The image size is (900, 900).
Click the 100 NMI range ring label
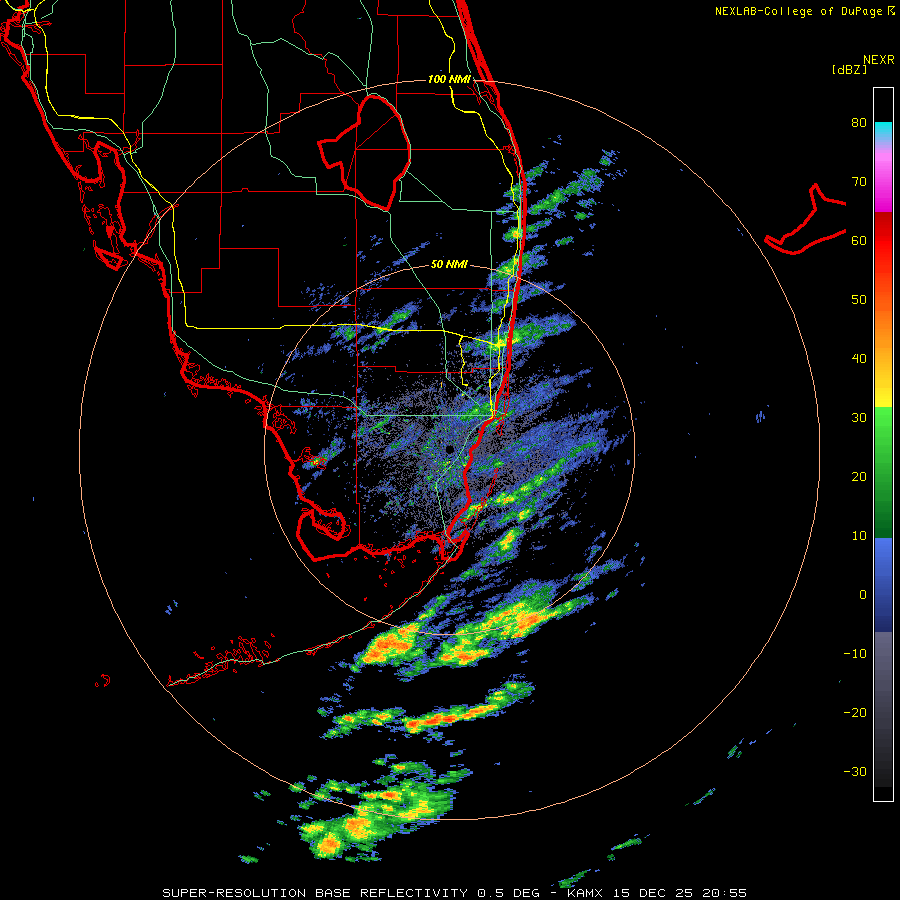(449, 79)
